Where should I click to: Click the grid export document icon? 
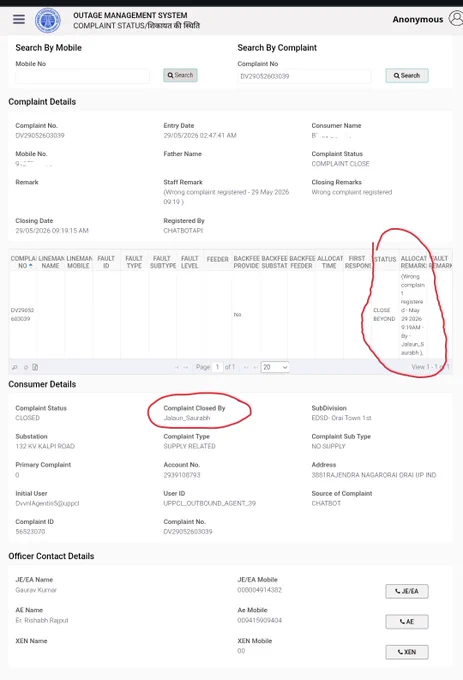coord(35,367)
